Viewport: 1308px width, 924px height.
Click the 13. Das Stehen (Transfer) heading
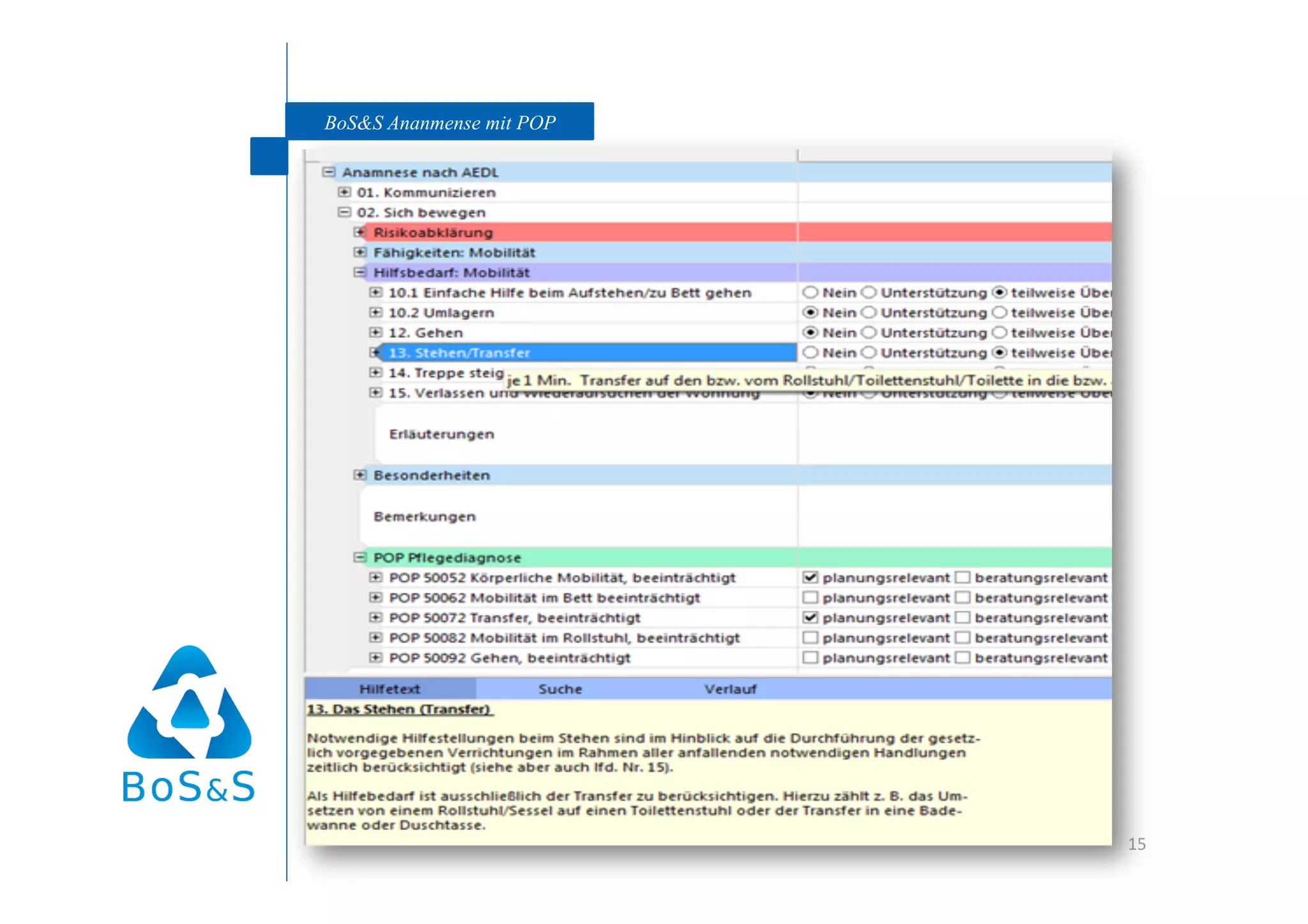[x=399, y=709]
